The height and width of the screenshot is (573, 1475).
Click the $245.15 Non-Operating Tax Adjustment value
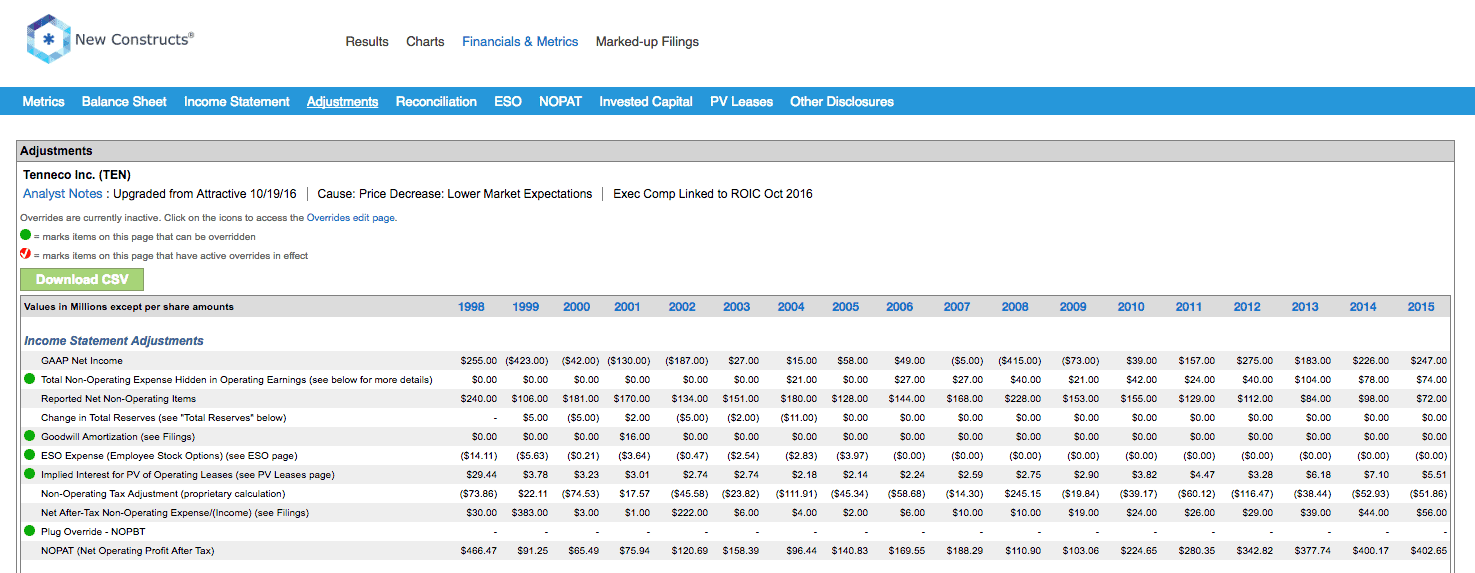[1022, 494]
